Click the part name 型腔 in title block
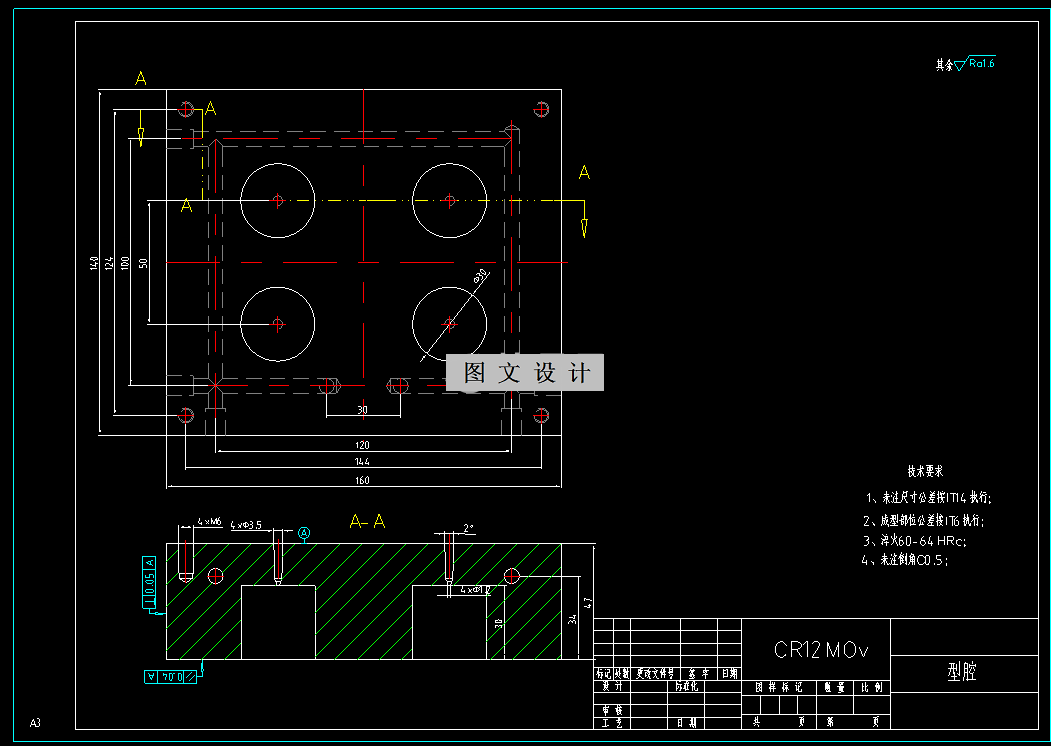Viewport: 1051px width, 746px height. [x=962, y=672]
